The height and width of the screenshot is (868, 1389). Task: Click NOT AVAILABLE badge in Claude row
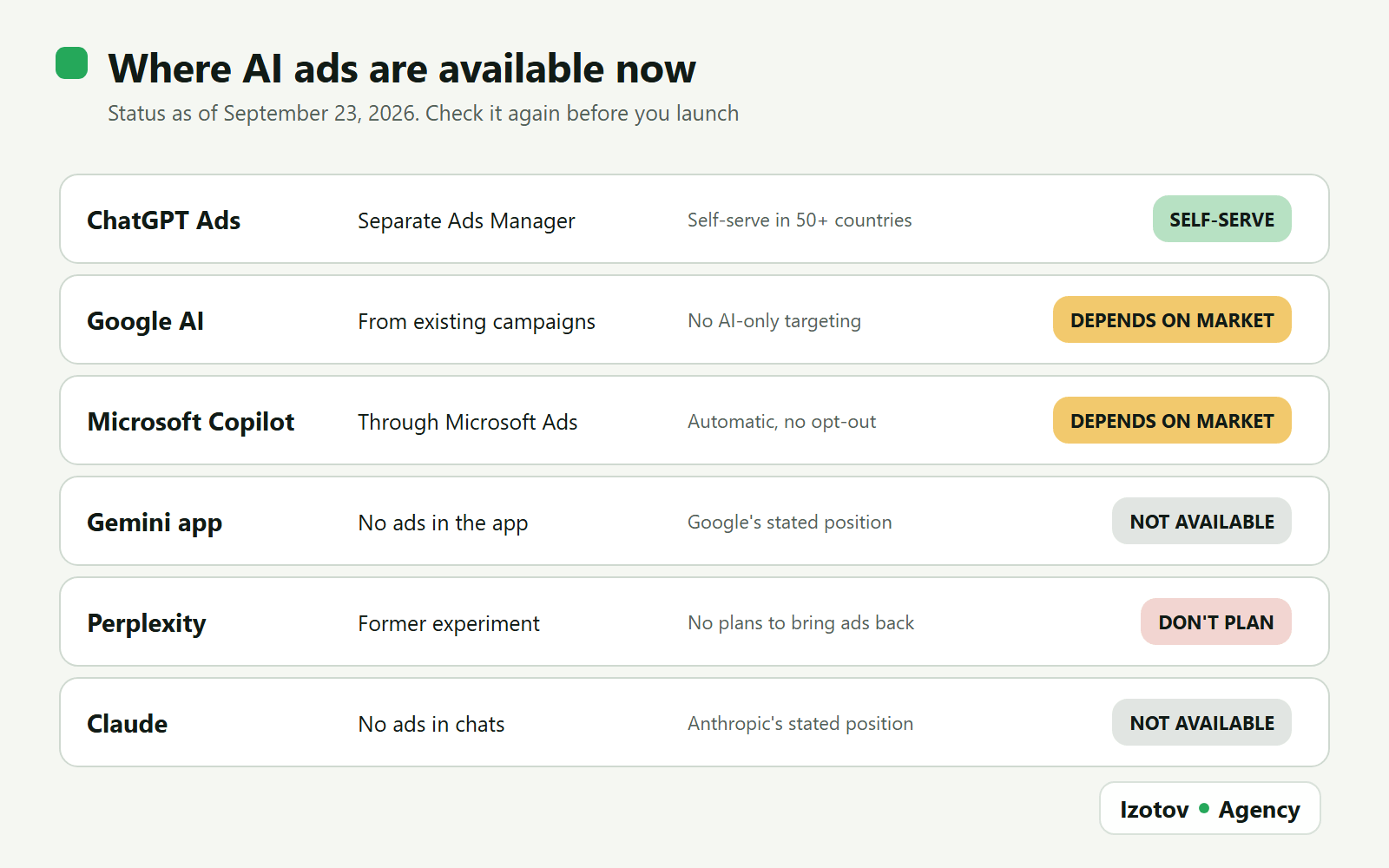point(1201,722)
